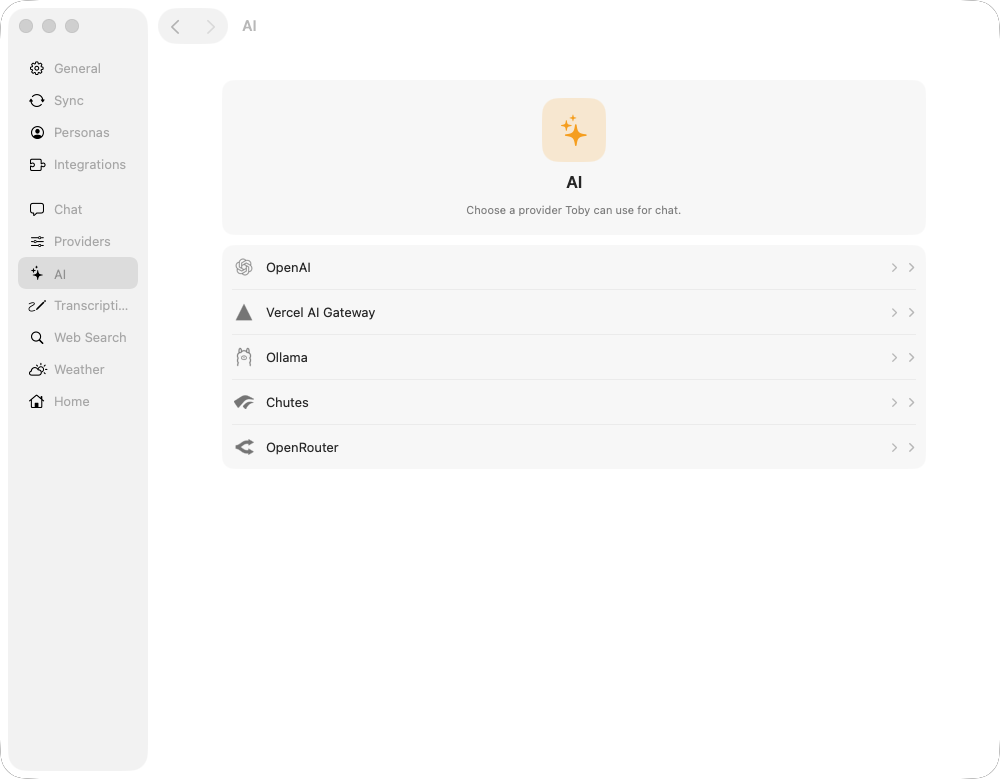Viewport: 1000px width, 779px height.
Task: Click Ollama row's inner left chevron
Action: [x=894, y=357]
